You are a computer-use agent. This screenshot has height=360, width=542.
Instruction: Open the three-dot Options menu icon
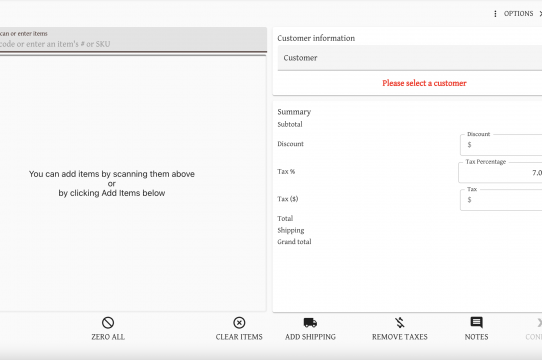tap(495, 13)
